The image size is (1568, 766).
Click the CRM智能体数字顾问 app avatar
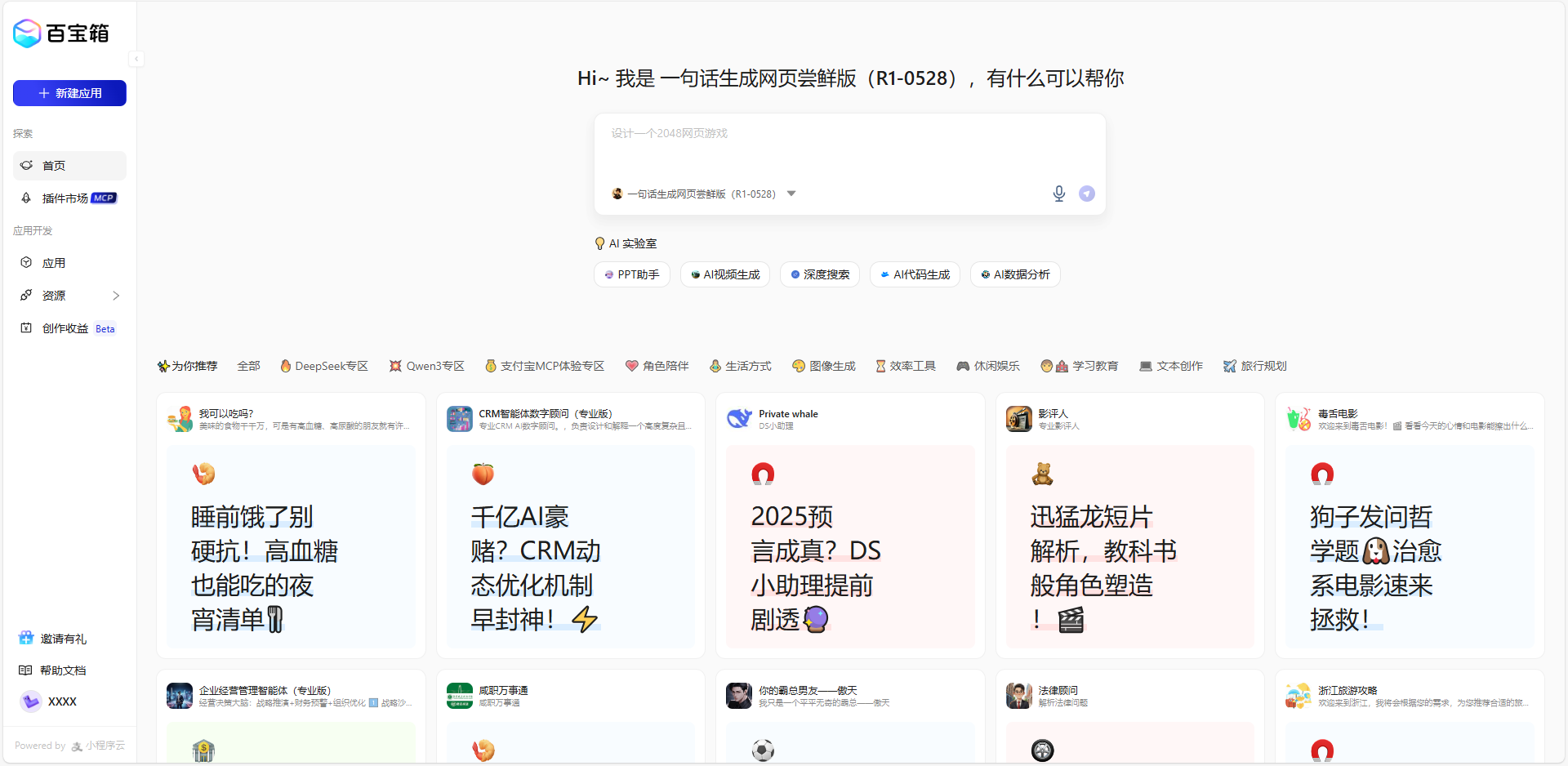point(460,419)
